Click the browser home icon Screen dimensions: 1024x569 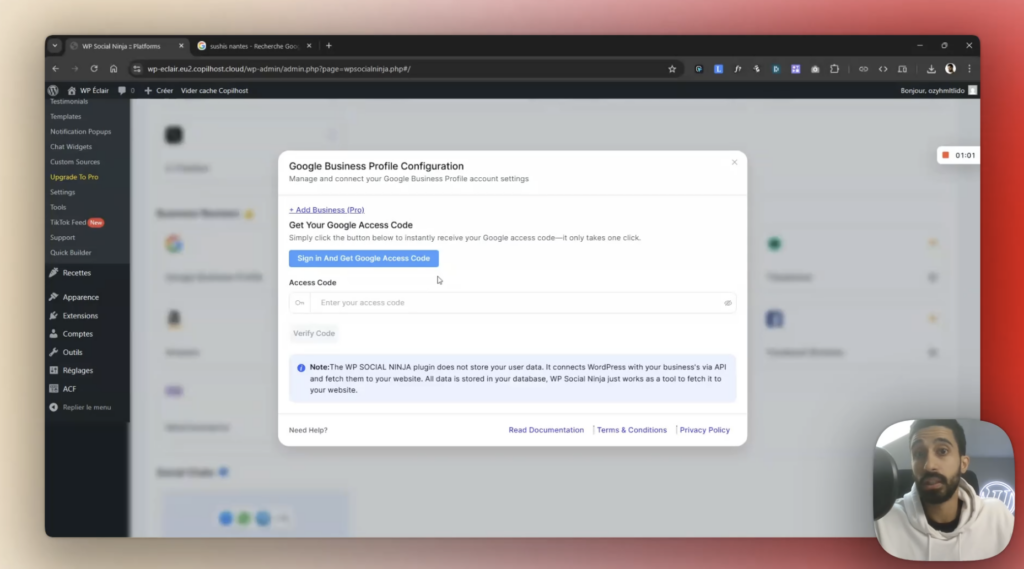(x=114, y=69)
